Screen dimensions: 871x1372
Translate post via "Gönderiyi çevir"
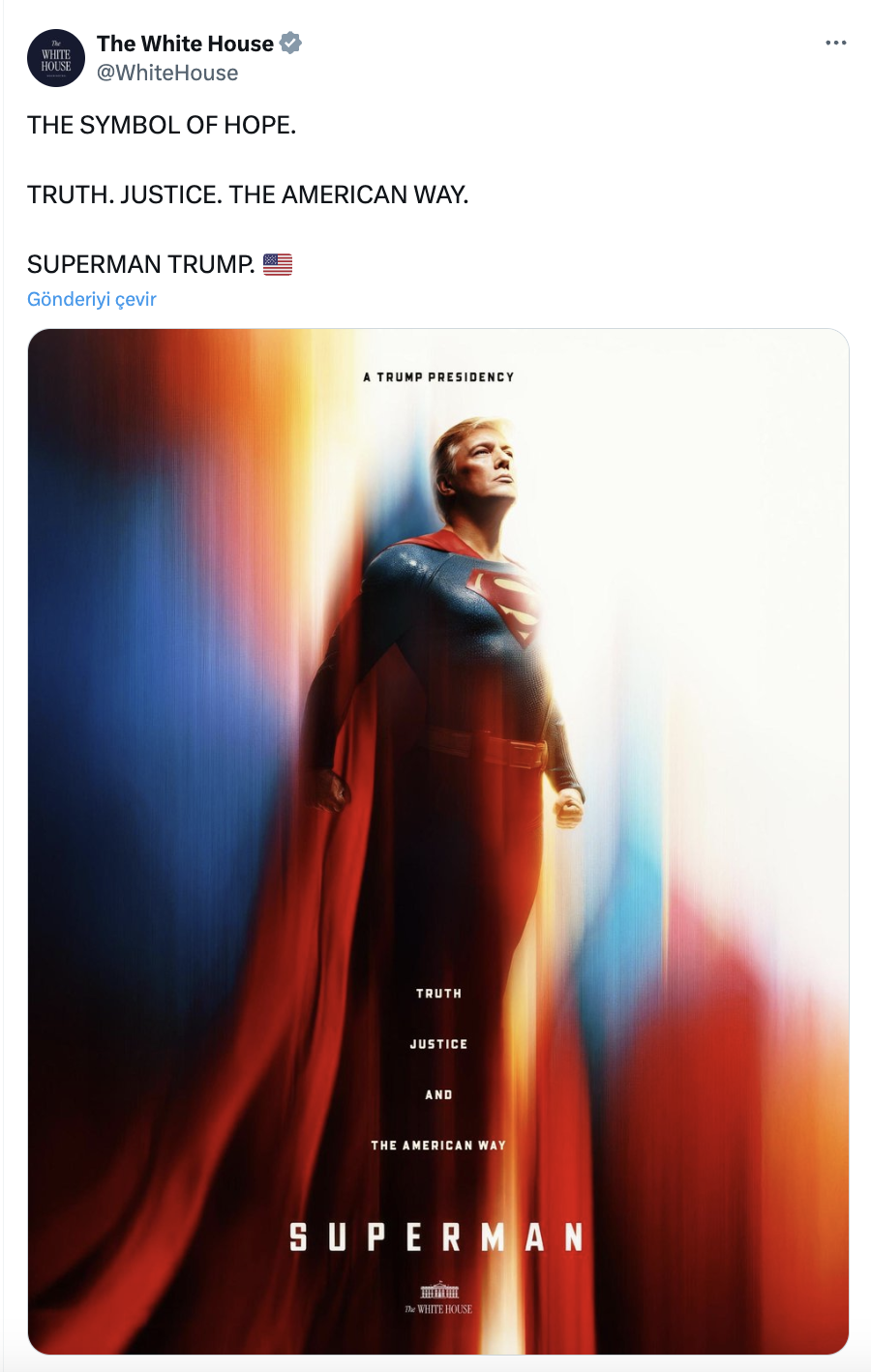pyautogui.click(x=92, y=299)
